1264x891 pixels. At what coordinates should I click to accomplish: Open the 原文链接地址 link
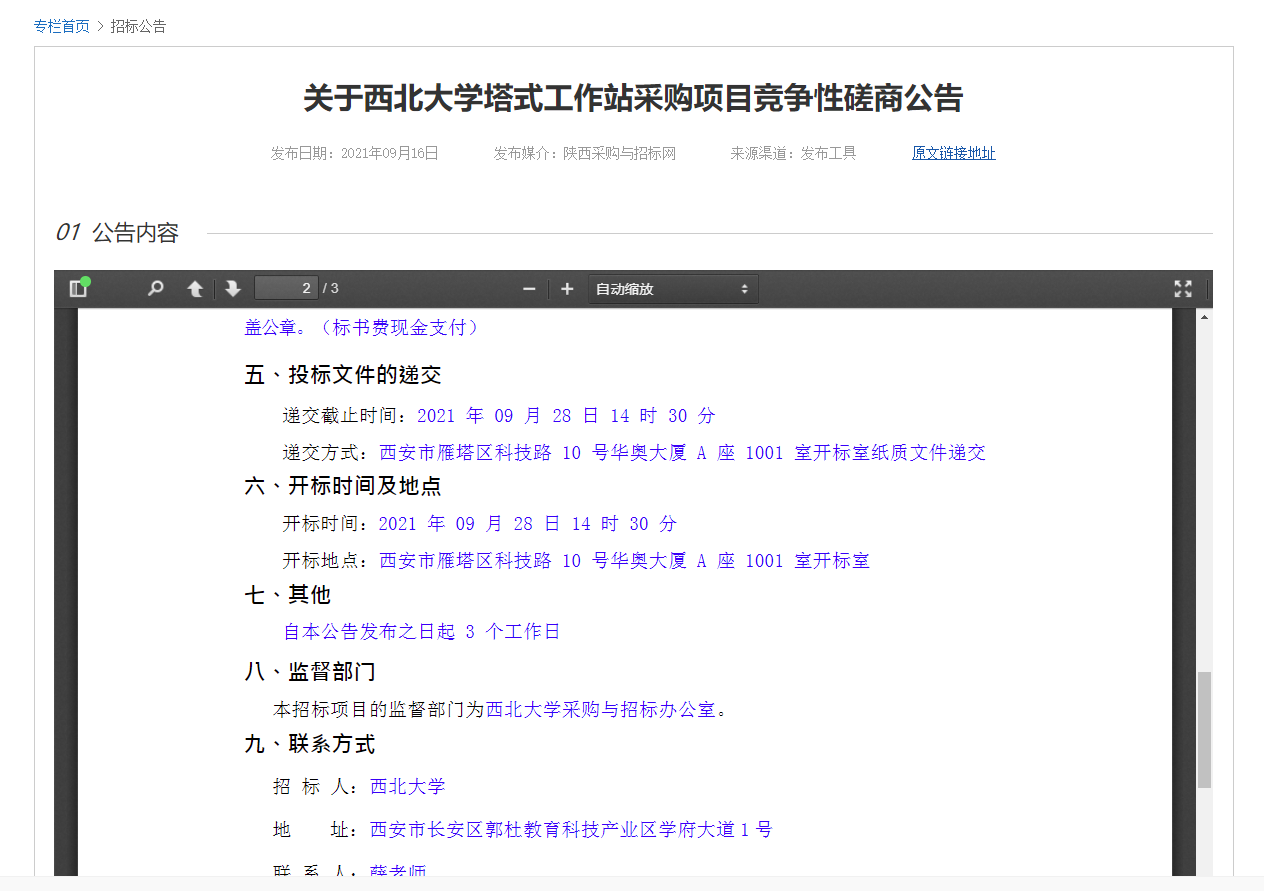coord(953,153)
